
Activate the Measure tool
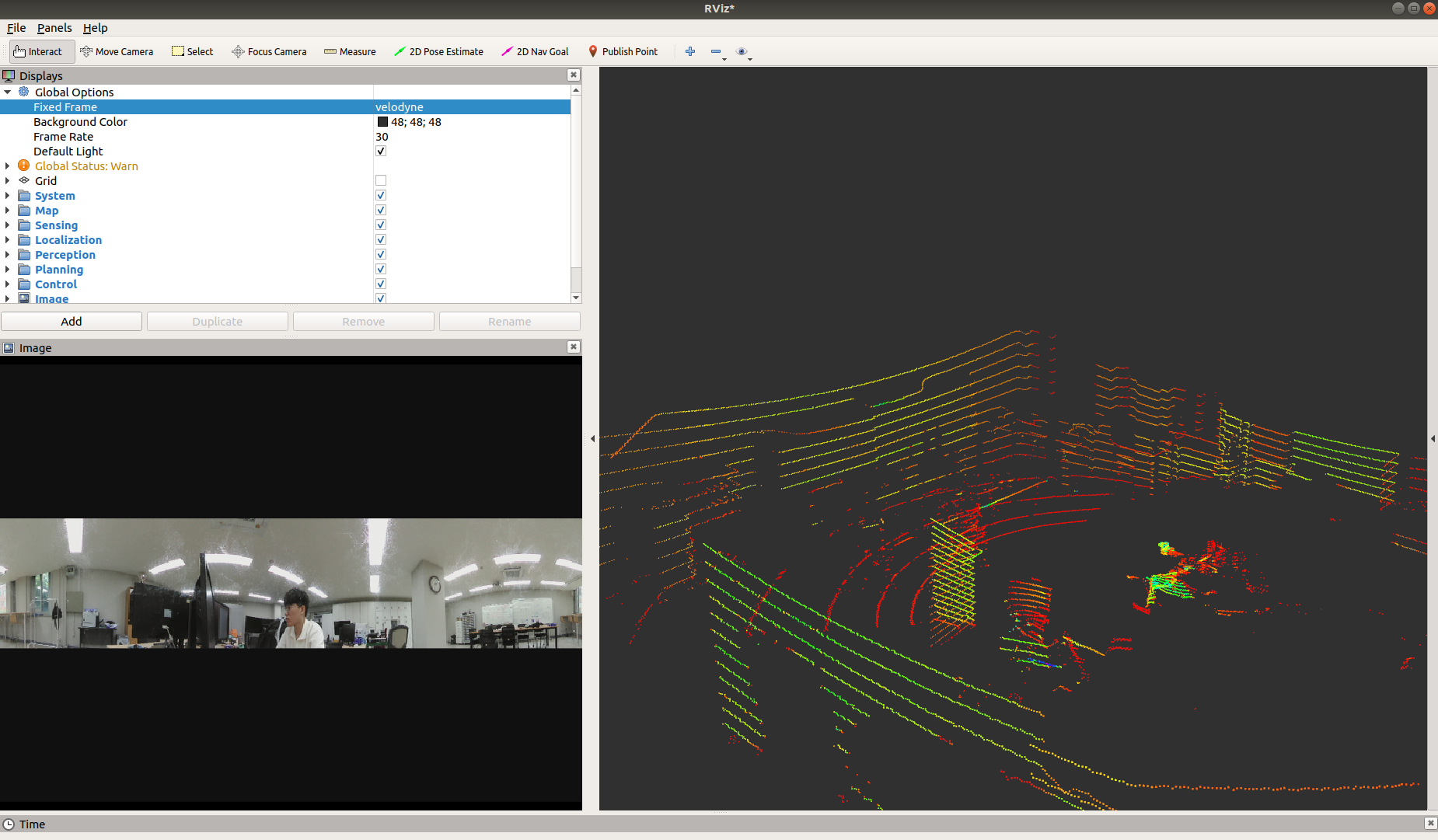[350, 51]
